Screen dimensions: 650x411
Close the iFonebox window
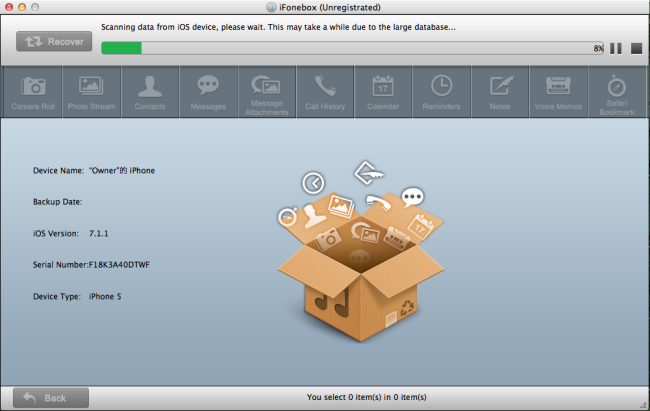click(x=9, y=7)
